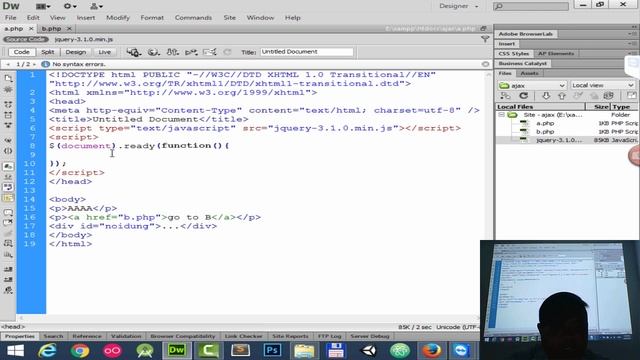Click Indent Code icon in coding toolbar
The width and height of the screenshot is (640, 360).
point(8,269)
